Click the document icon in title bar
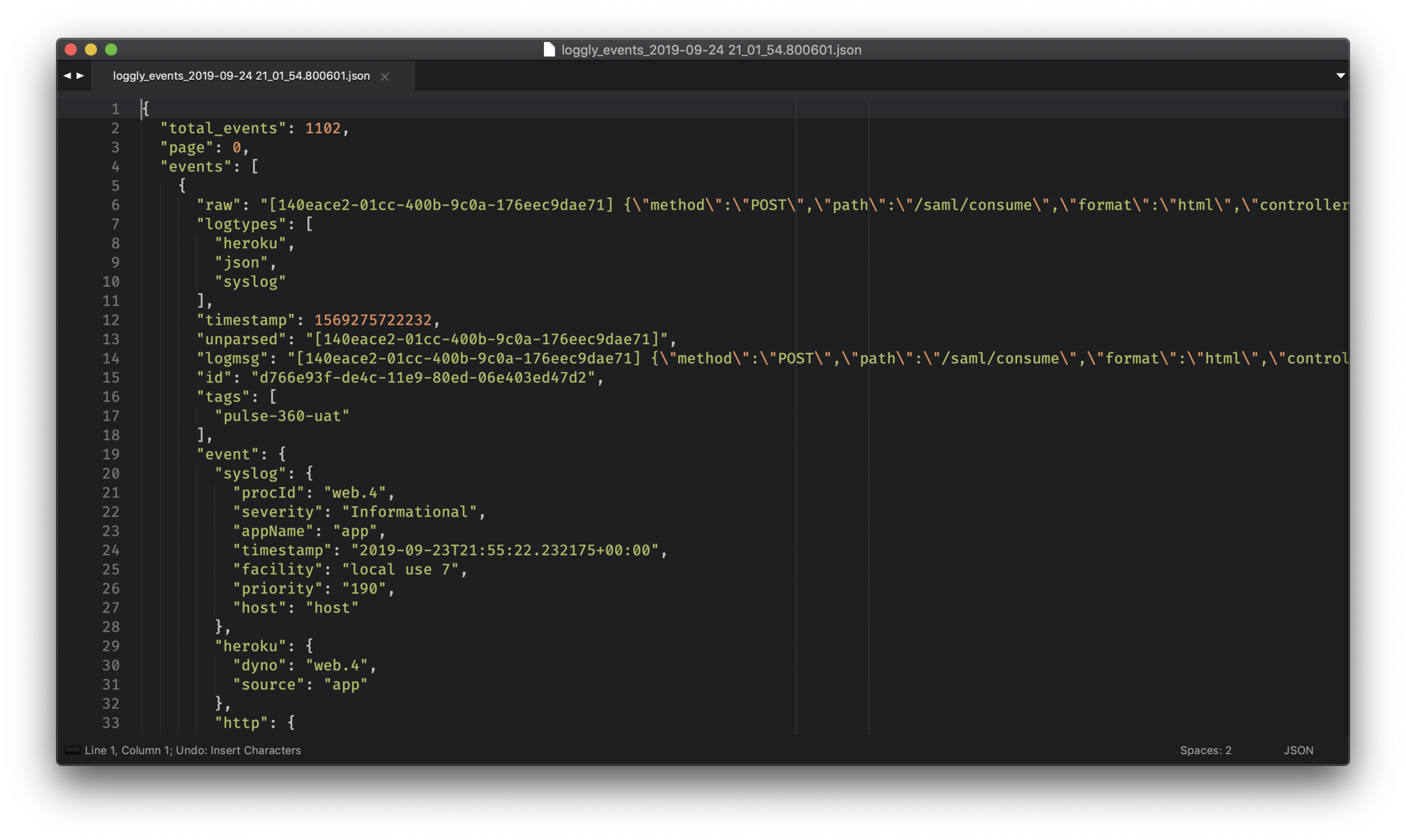 (x=548, y=50)
